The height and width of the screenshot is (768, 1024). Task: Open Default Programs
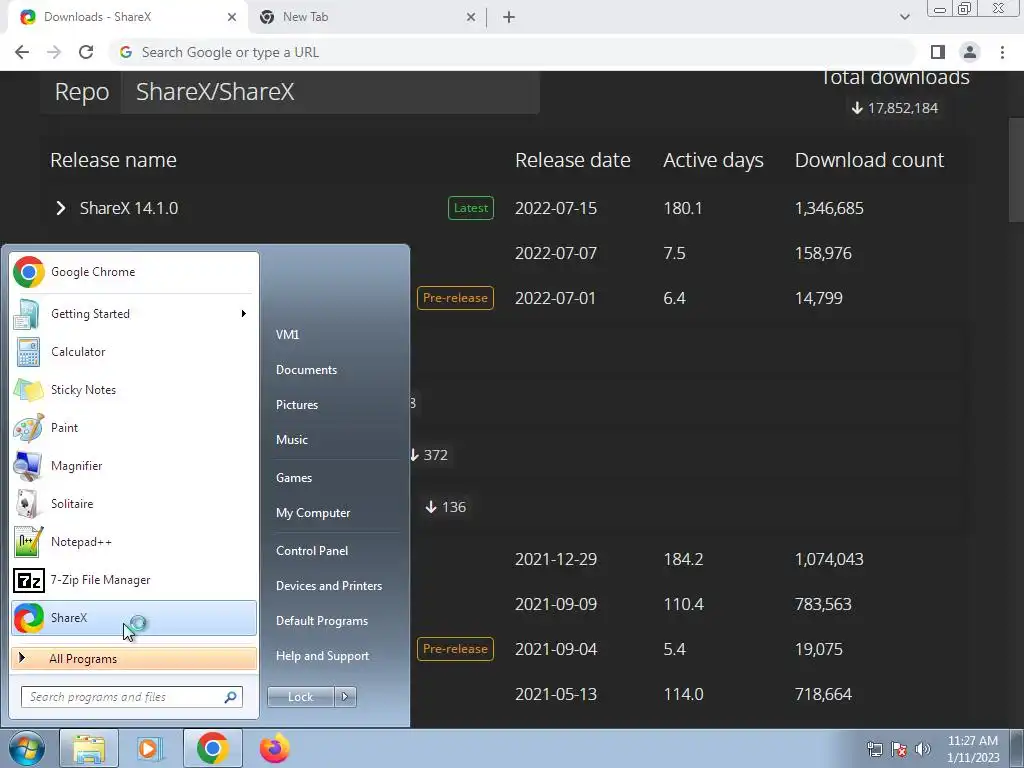click(x=322, y=621)
